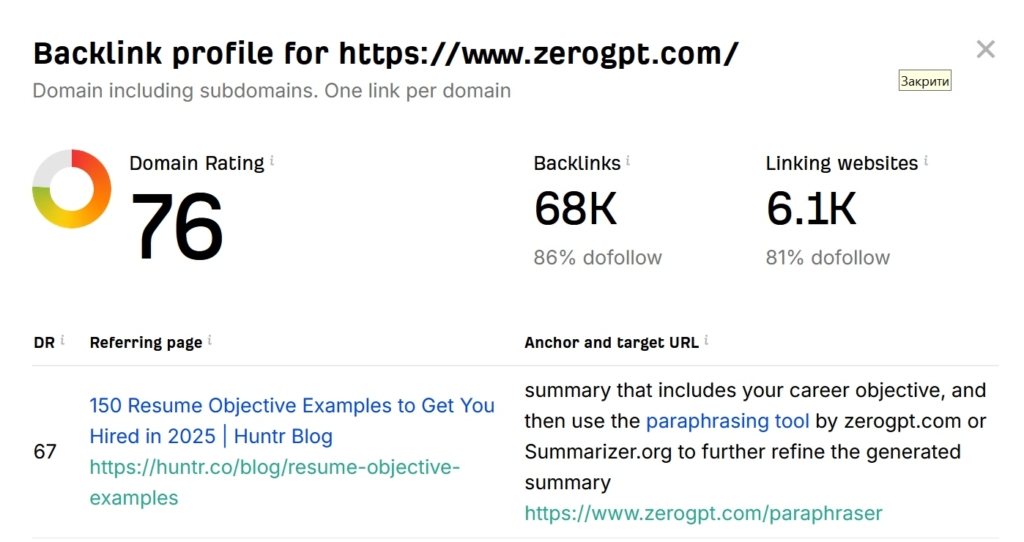This screenshot has height=542, width=1024.
Task: Click the info icon beside Linking websites
Action: pyautogui.click(x=926, y=160)
